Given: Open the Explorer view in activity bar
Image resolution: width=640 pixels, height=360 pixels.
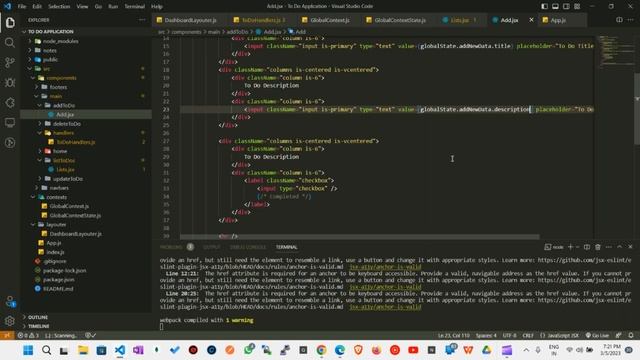Looking at the screenshot, I should tap(10, 23).
